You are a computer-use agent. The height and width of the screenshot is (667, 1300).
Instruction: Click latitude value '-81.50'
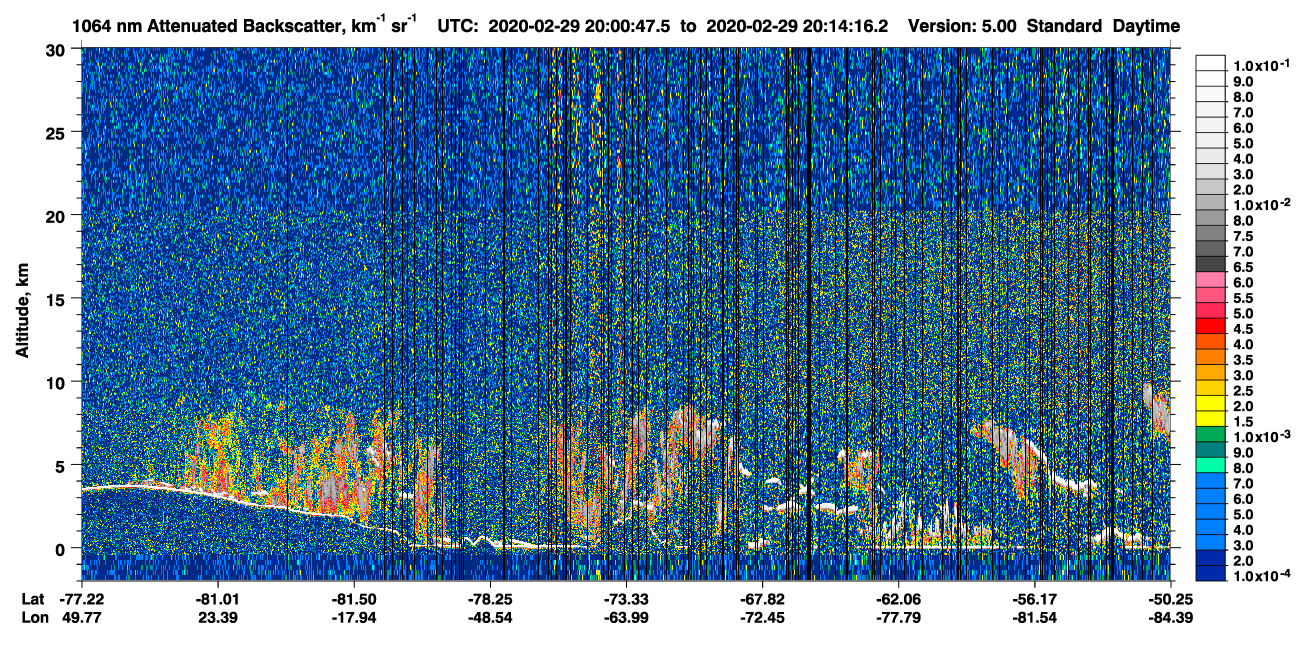tap(353, 598)
